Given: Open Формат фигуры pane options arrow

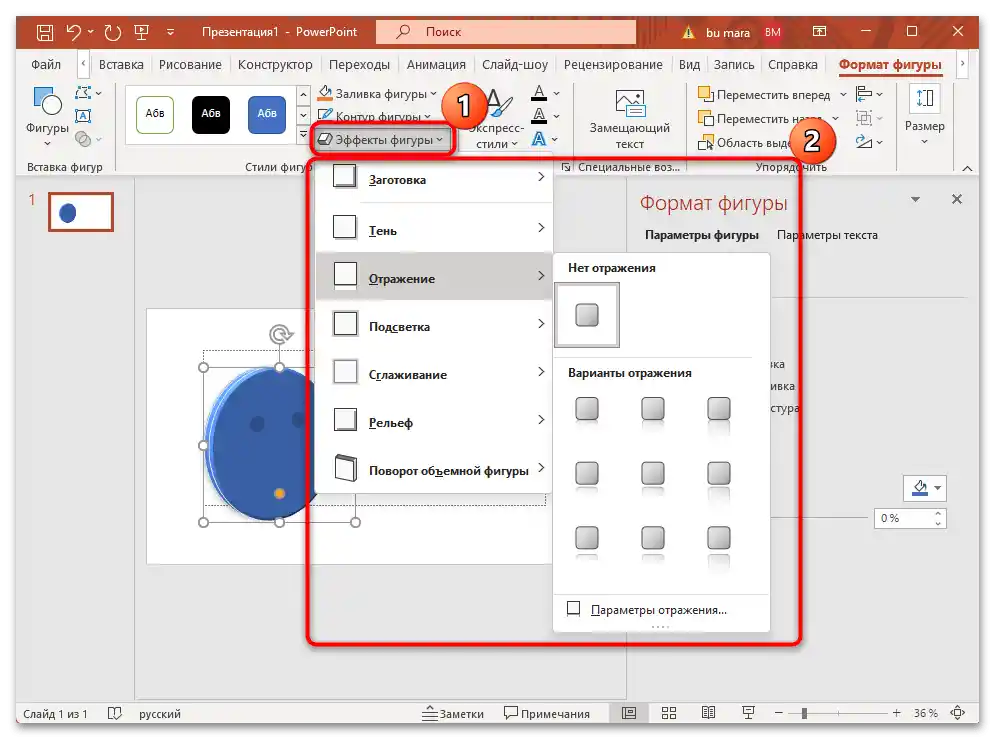Looking at the screenshot, I should [x=915, y=199].
